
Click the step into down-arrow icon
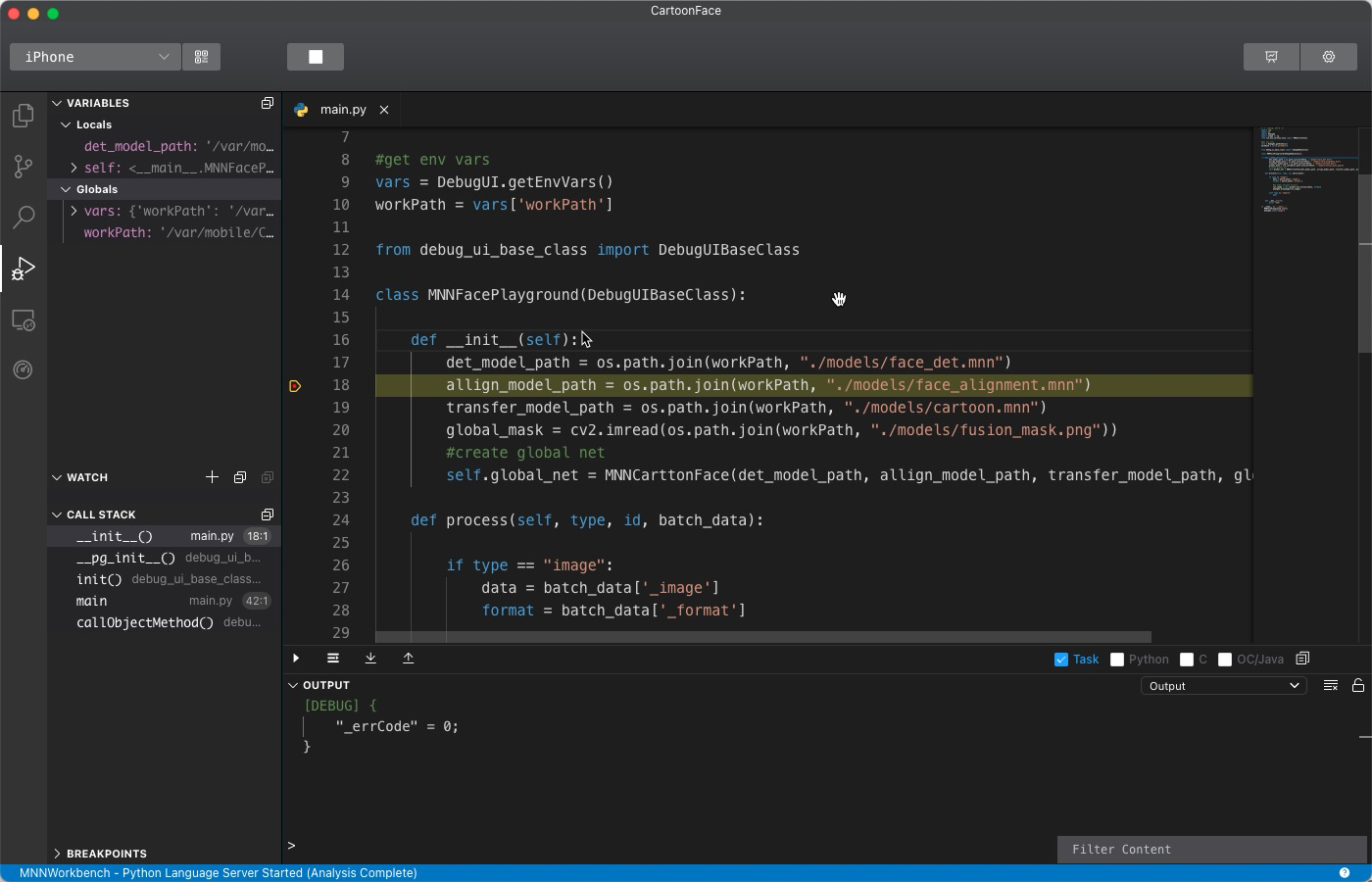tap(370, 659)
